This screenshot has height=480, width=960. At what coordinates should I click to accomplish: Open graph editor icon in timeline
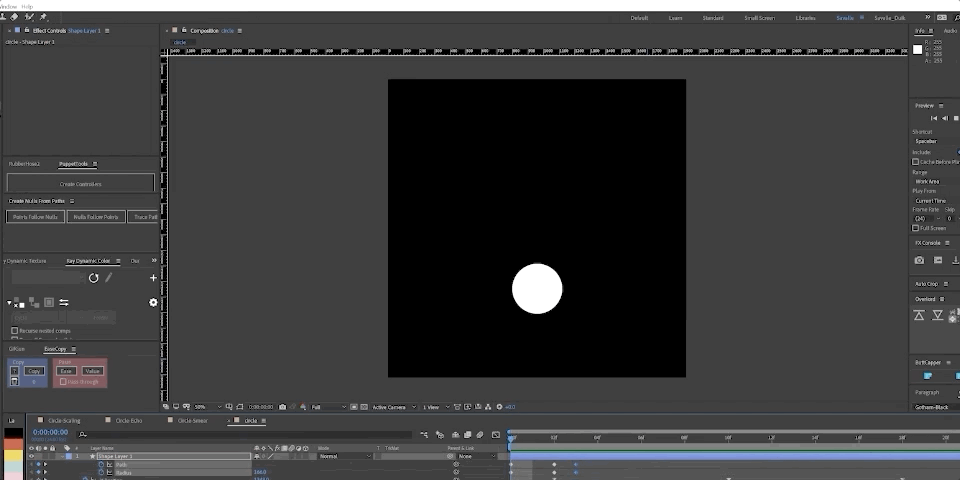pos(496,435)
